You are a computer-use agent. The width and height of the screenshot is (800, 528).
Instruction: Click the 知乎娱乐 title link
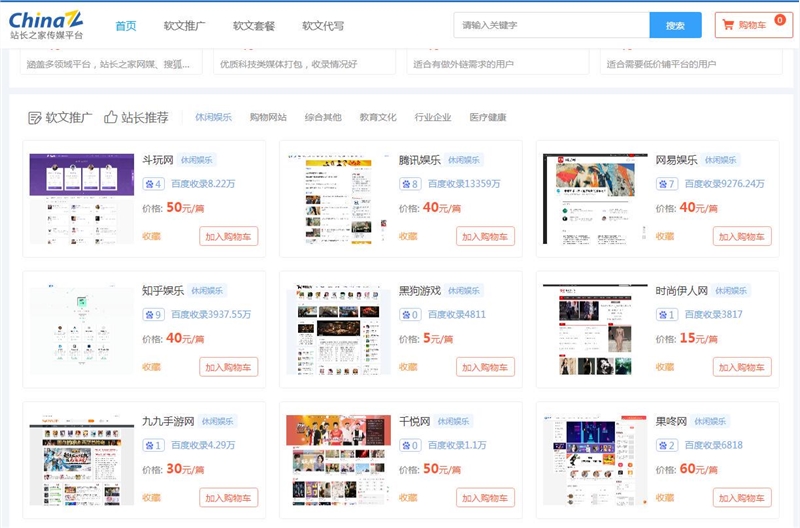(163, 291)
